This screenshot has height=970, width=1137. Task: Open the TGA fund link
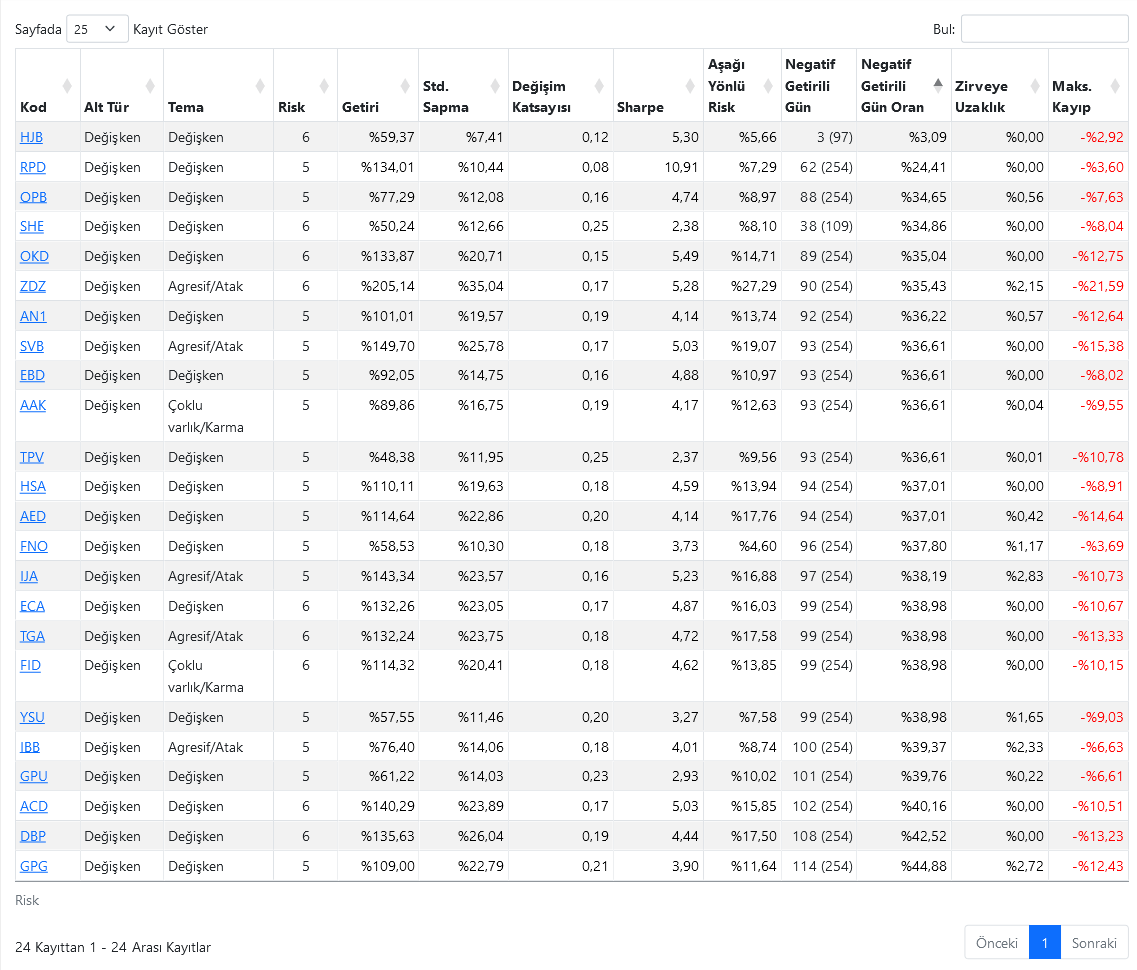pos(33,636)
